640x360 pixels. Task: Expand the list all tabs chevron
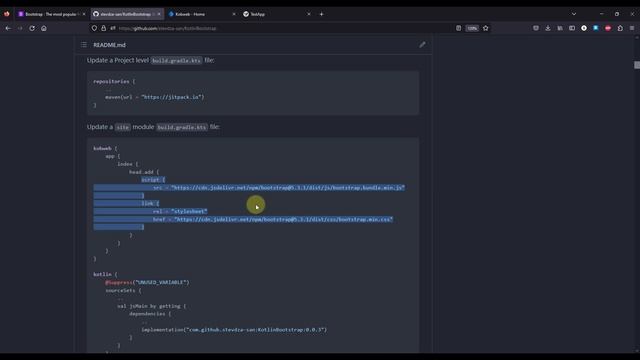pyautogui.click(x=574, y=14)
